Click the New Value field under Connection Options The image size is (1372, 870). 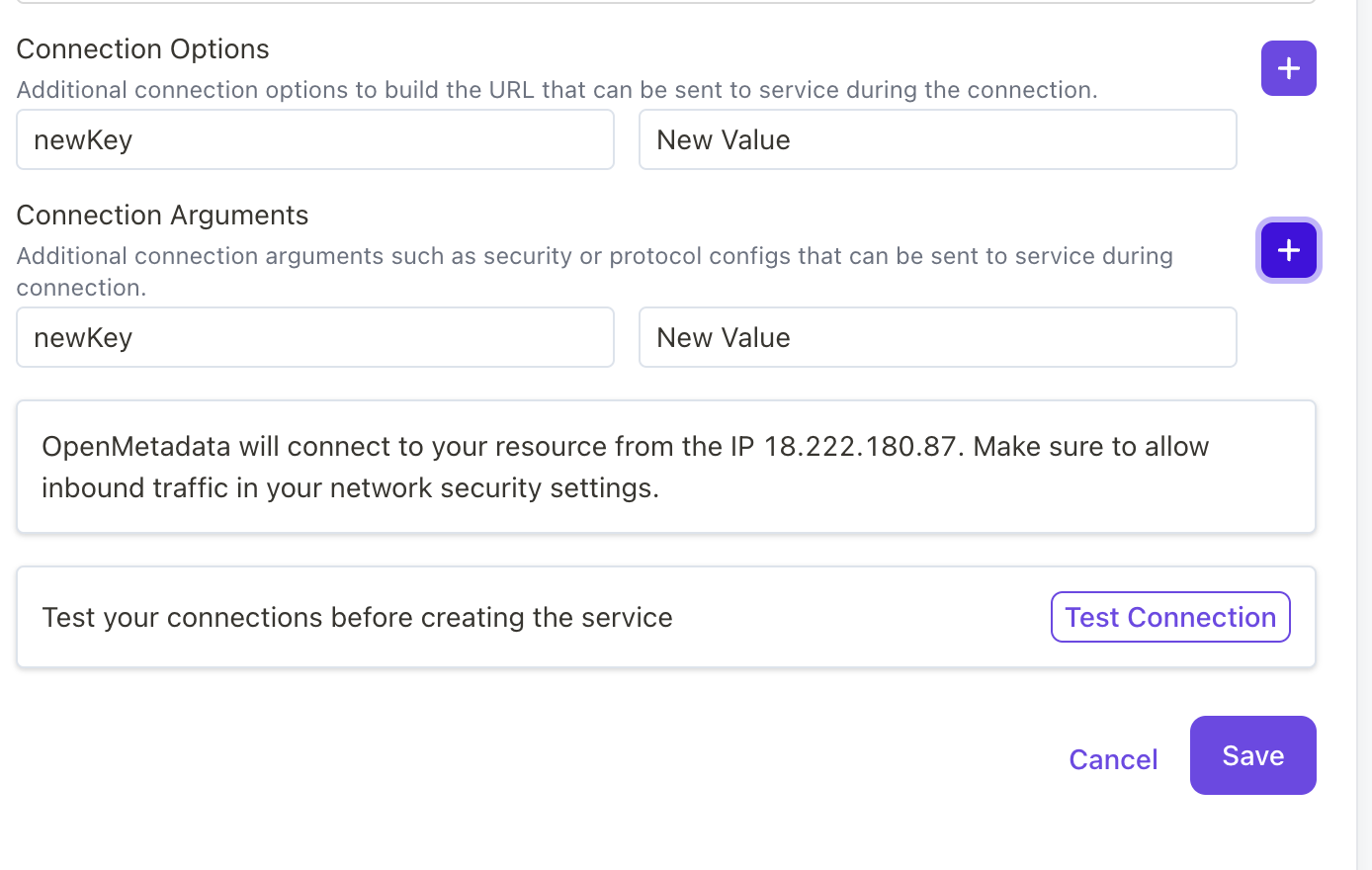point(937,139)
